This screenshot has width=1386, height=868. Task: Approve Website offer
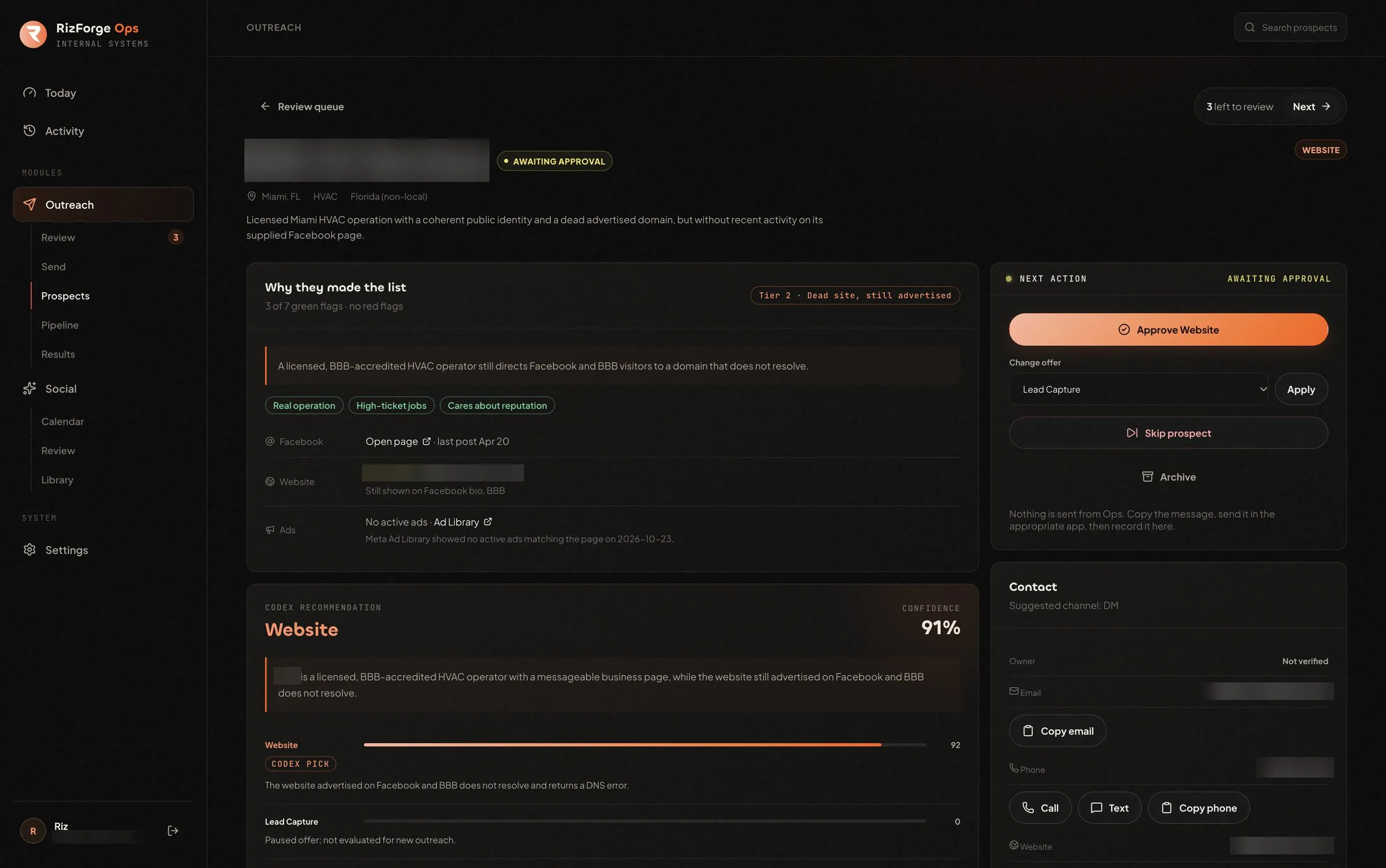(1168, 330)
